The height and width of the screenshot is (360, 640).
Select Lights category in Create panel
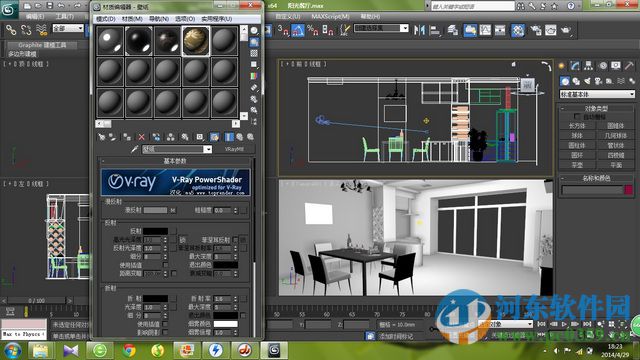tap(587, 81)
